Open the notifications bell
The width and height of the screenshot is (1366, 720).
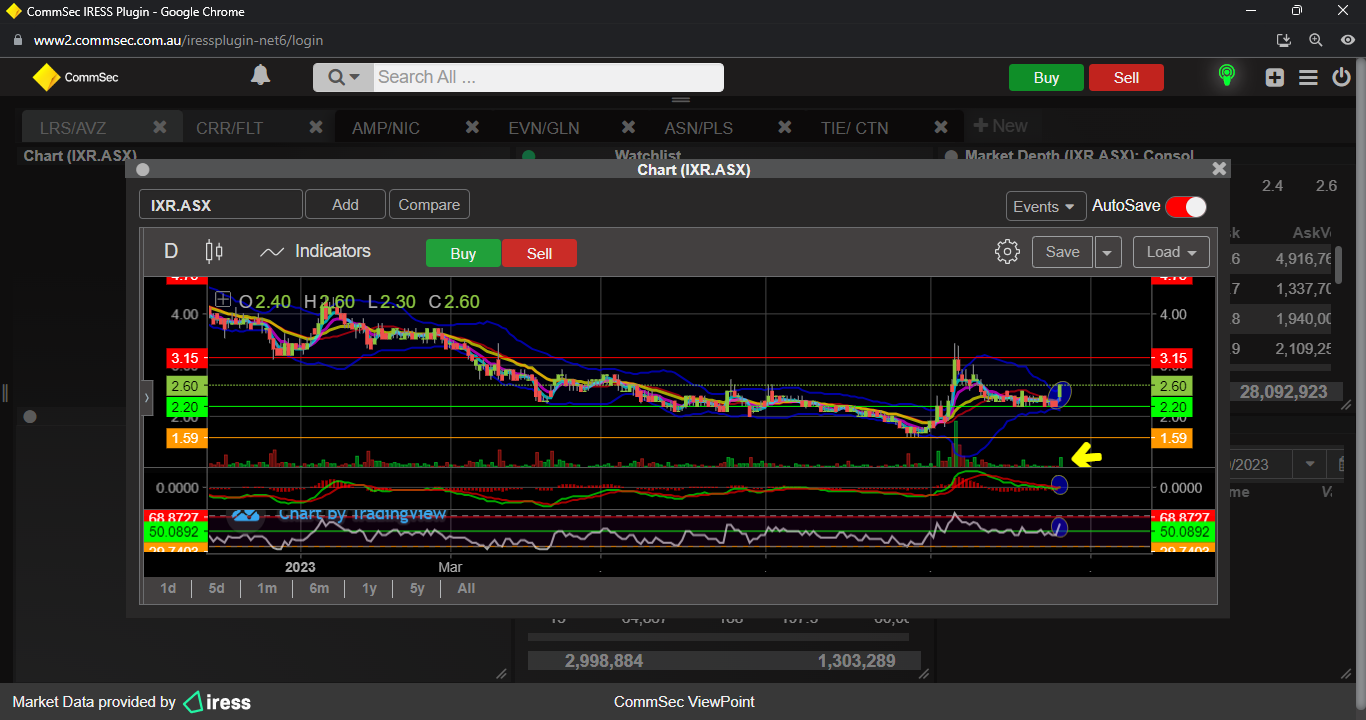click(260, 75)
